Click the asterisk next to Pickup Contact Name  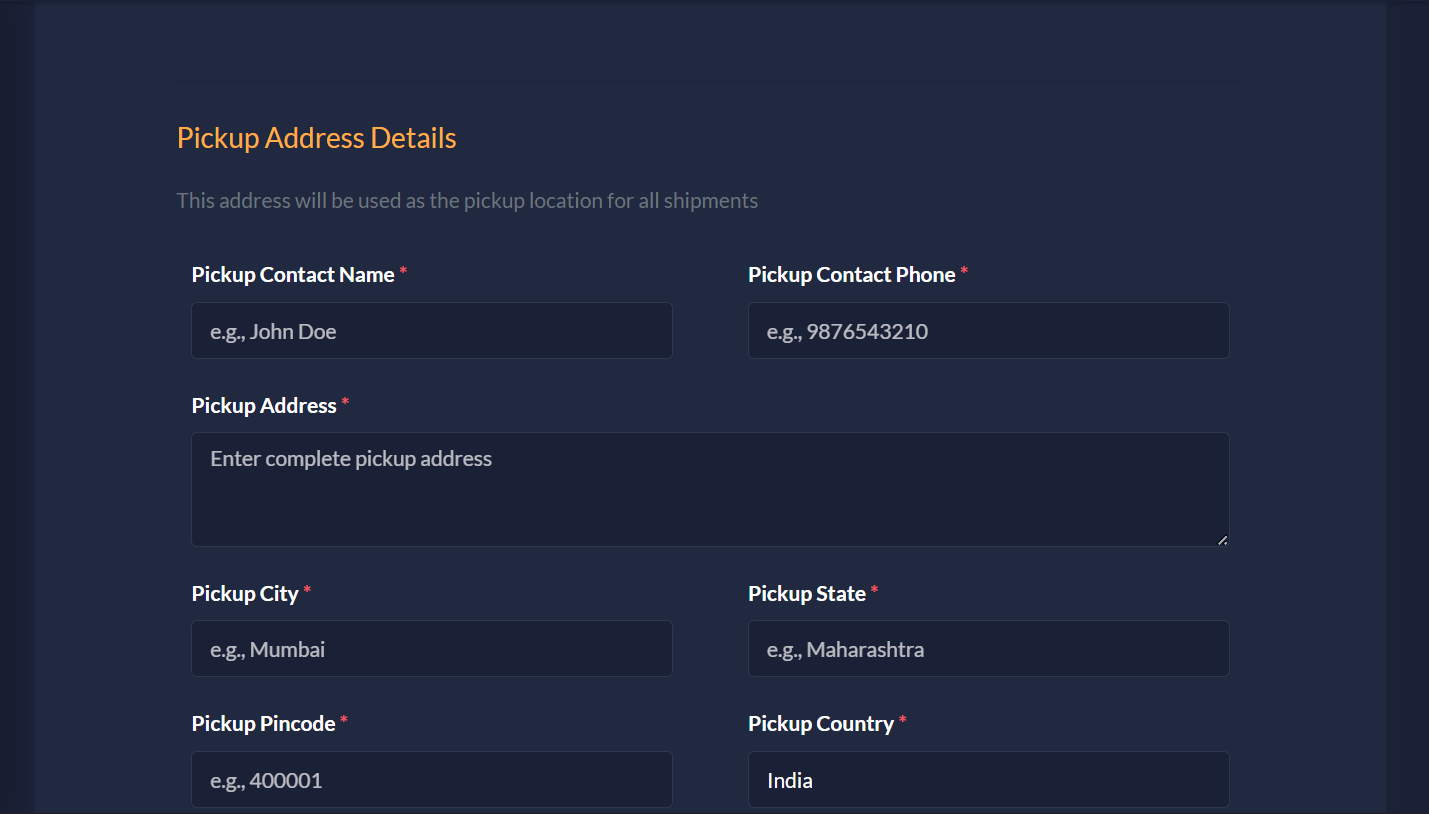pos(404,268)
